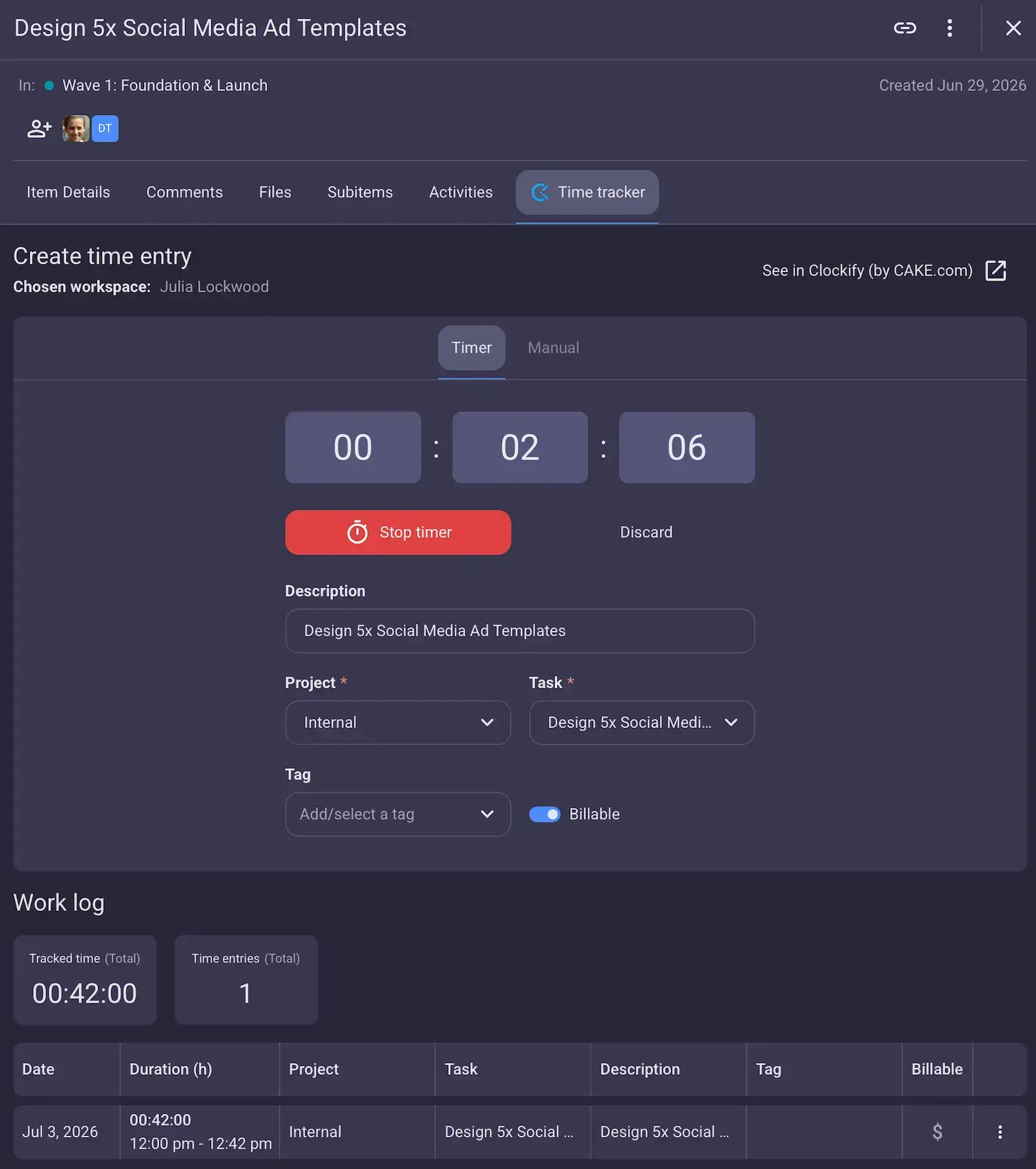This screenshot has height=1169, width=1036.
Task: Toggle the Billable switch off
Action: click(544, 814)
